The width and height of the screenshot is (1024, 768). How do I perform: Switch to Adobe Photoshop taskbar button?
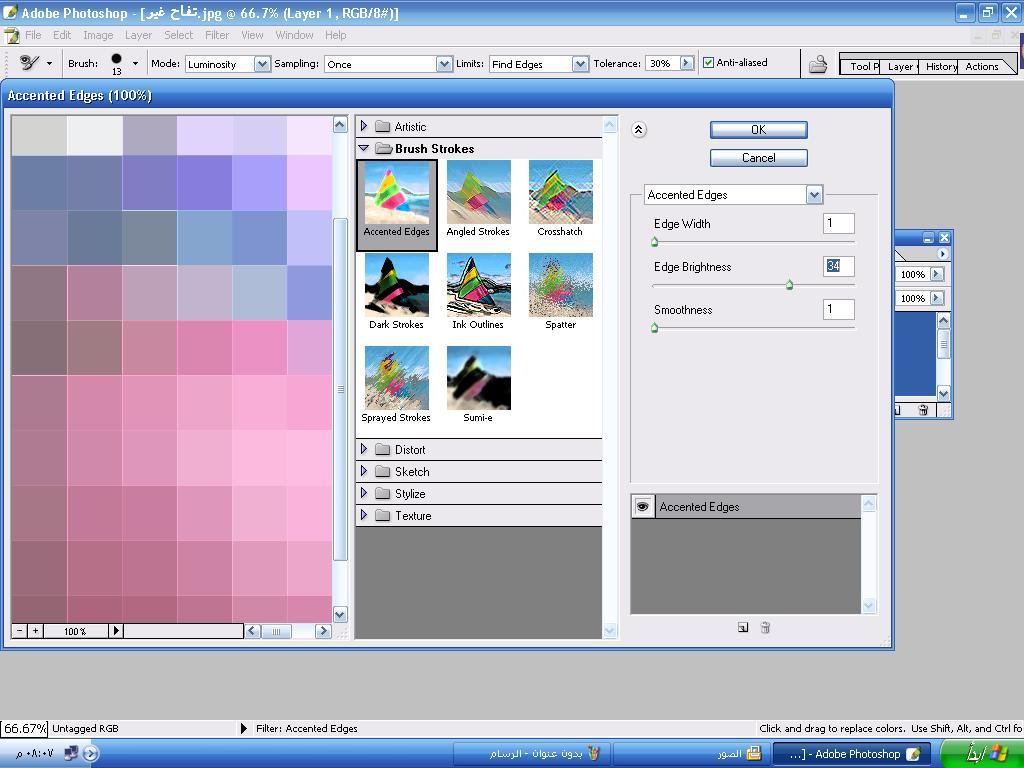pos(852,754)
